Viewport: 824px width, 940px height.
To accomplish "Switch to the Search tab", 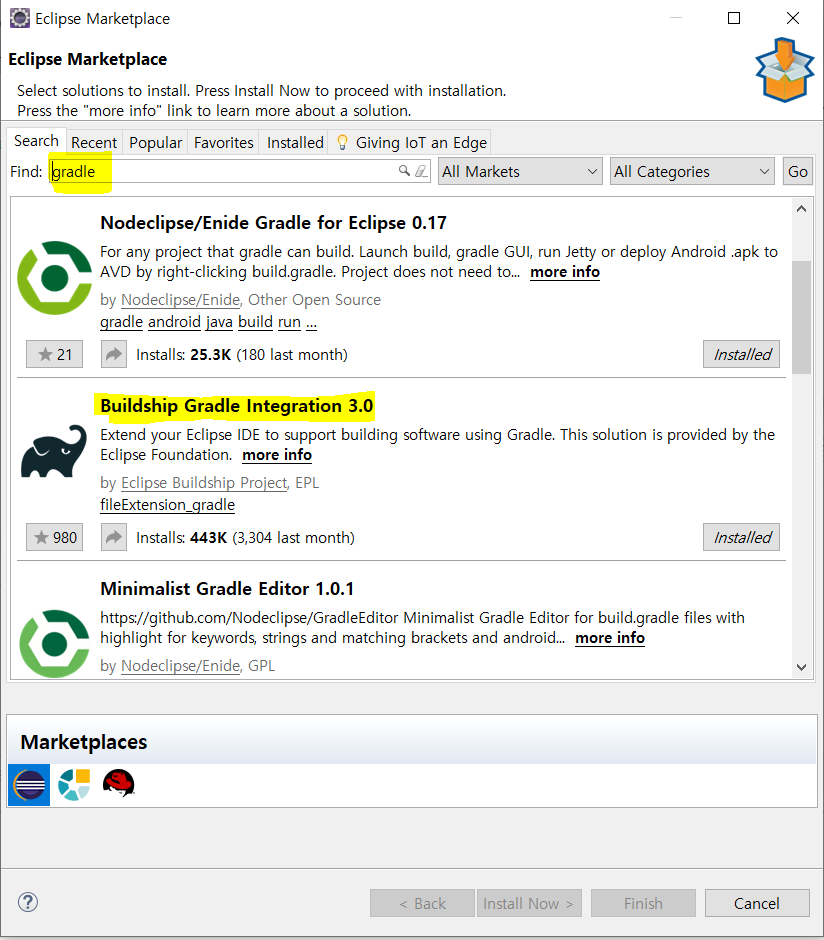I will pos(37,141).
